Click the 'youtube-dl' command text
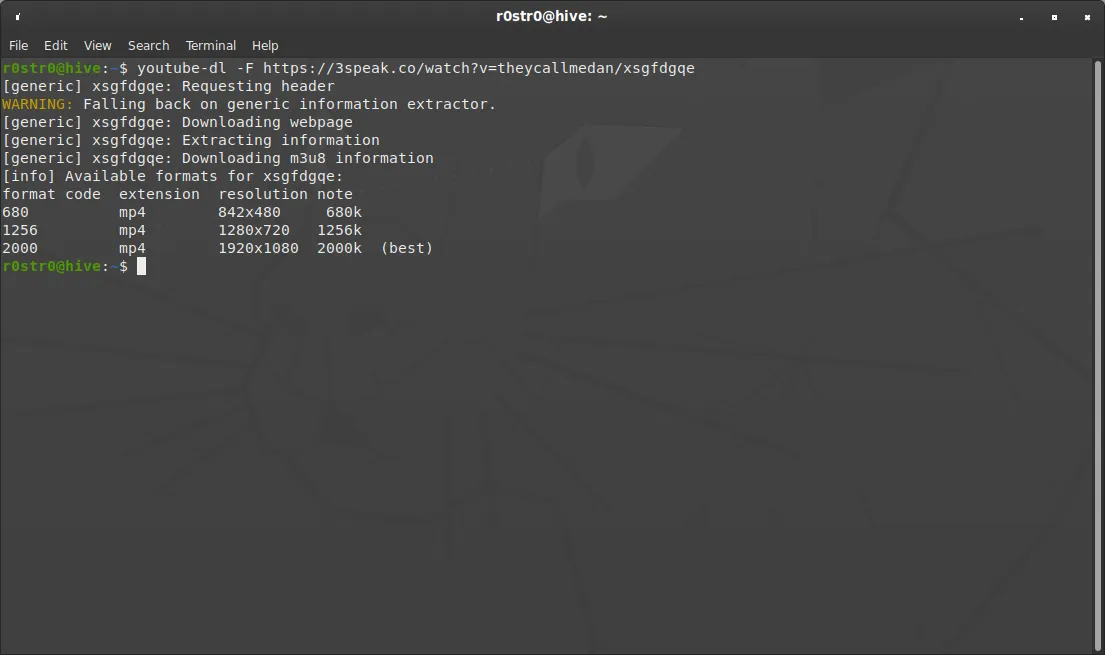Image resolution: width=1105 pixels, height=655 pixels. coord(182,68)
